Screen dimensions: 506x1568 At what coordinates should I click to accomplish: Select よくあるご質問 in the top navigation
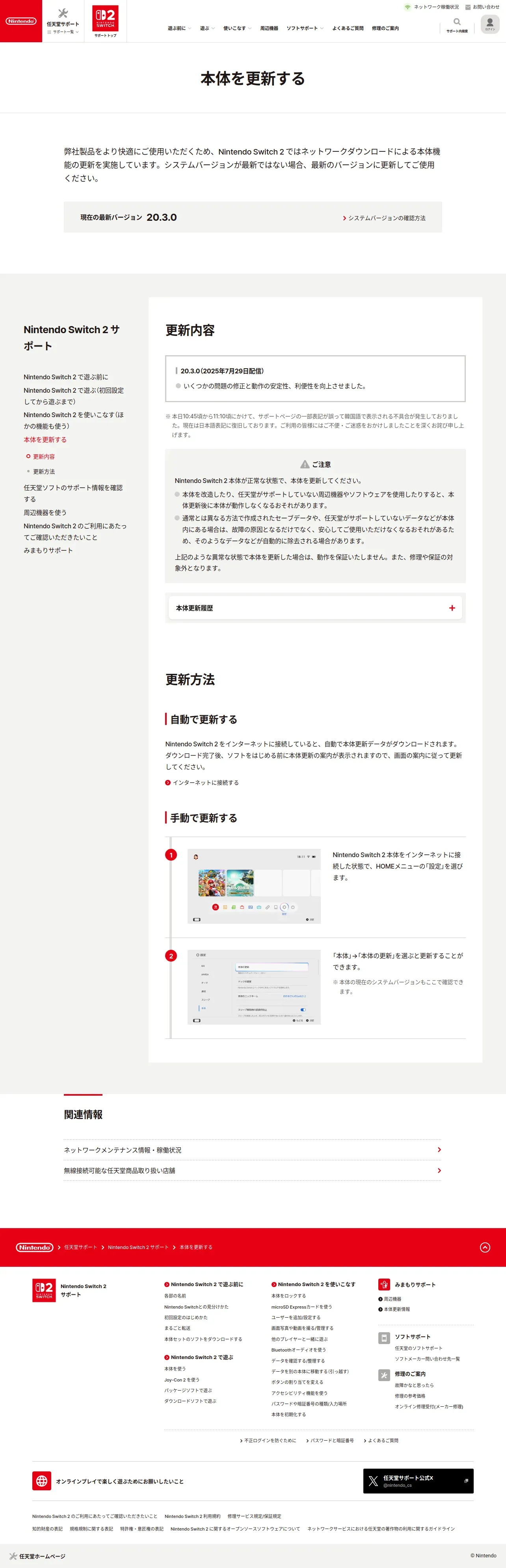348,28
